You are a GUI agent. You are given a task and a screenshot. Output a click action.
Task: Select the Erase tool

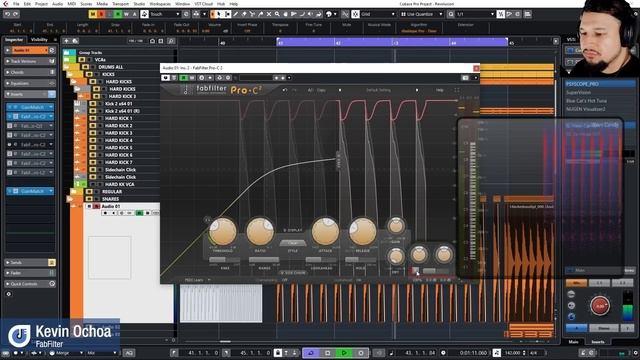(x=244, y=14)
